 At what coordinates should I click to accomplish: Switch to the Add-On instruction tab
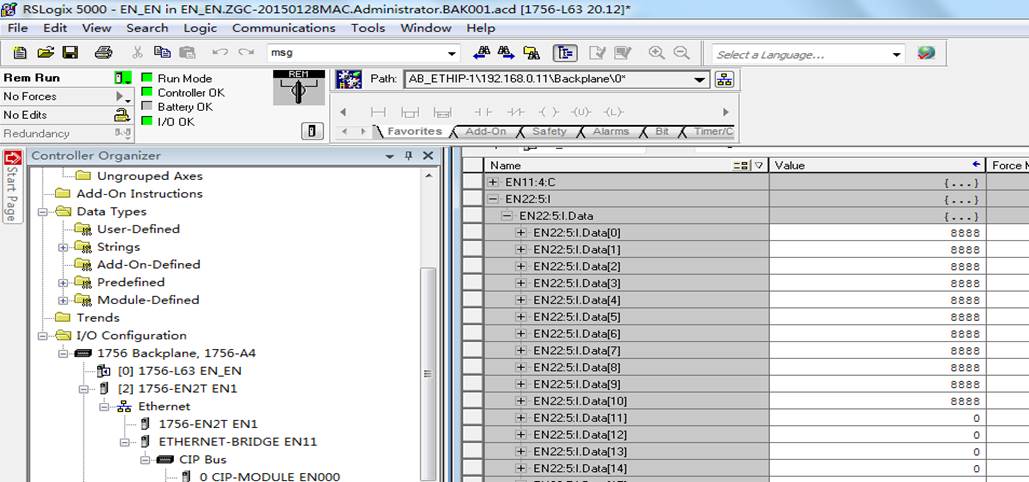point(486,131)
